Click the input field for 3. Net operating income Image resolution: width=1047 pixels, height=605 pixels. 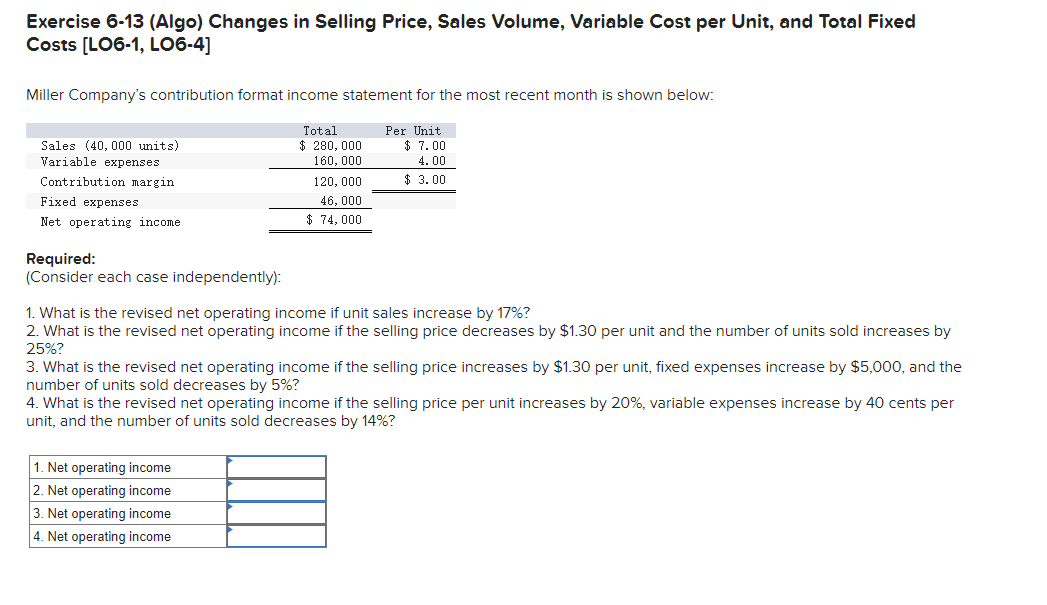point(276,513)
